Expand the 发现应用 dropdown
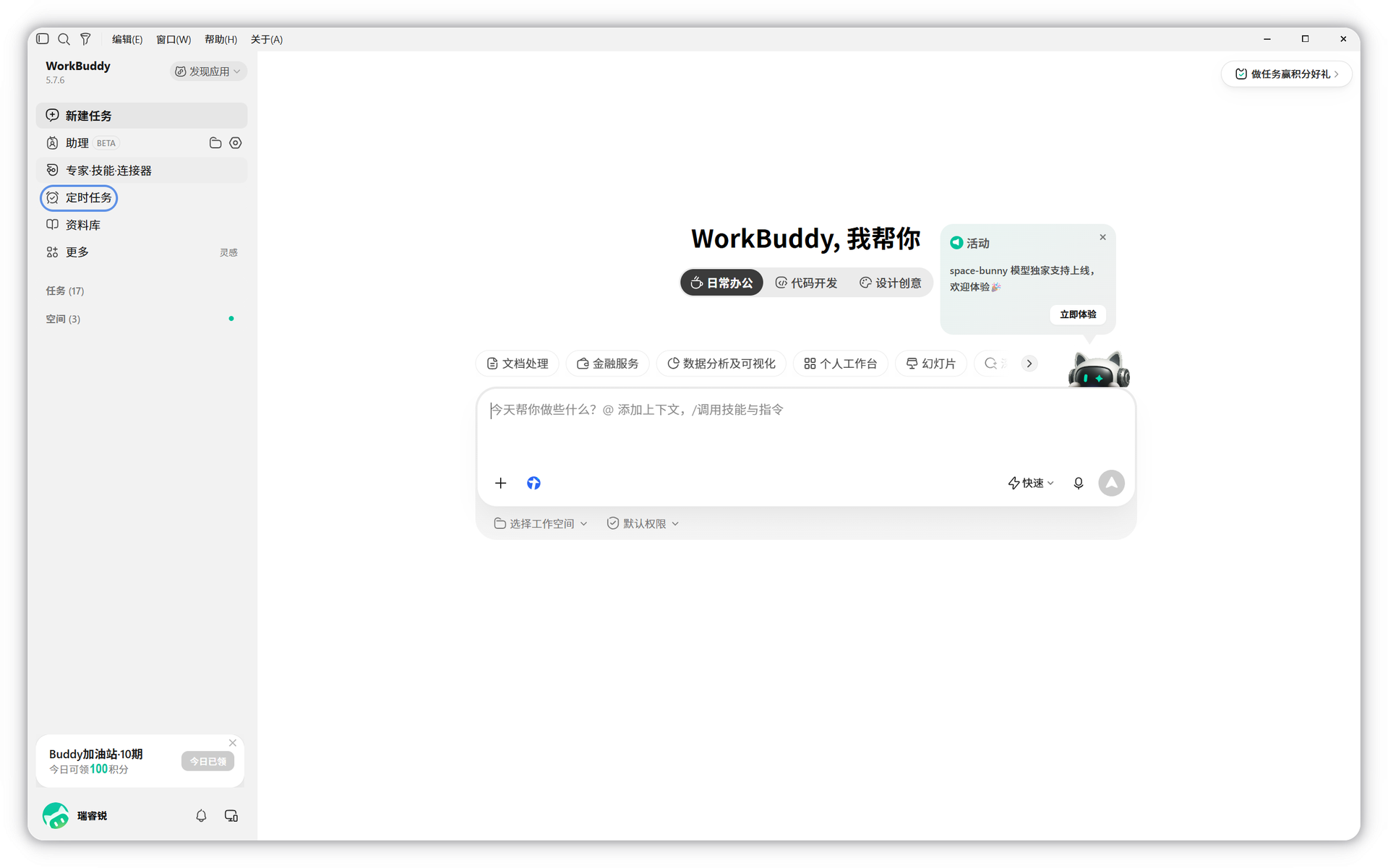 tap(208, 72)
